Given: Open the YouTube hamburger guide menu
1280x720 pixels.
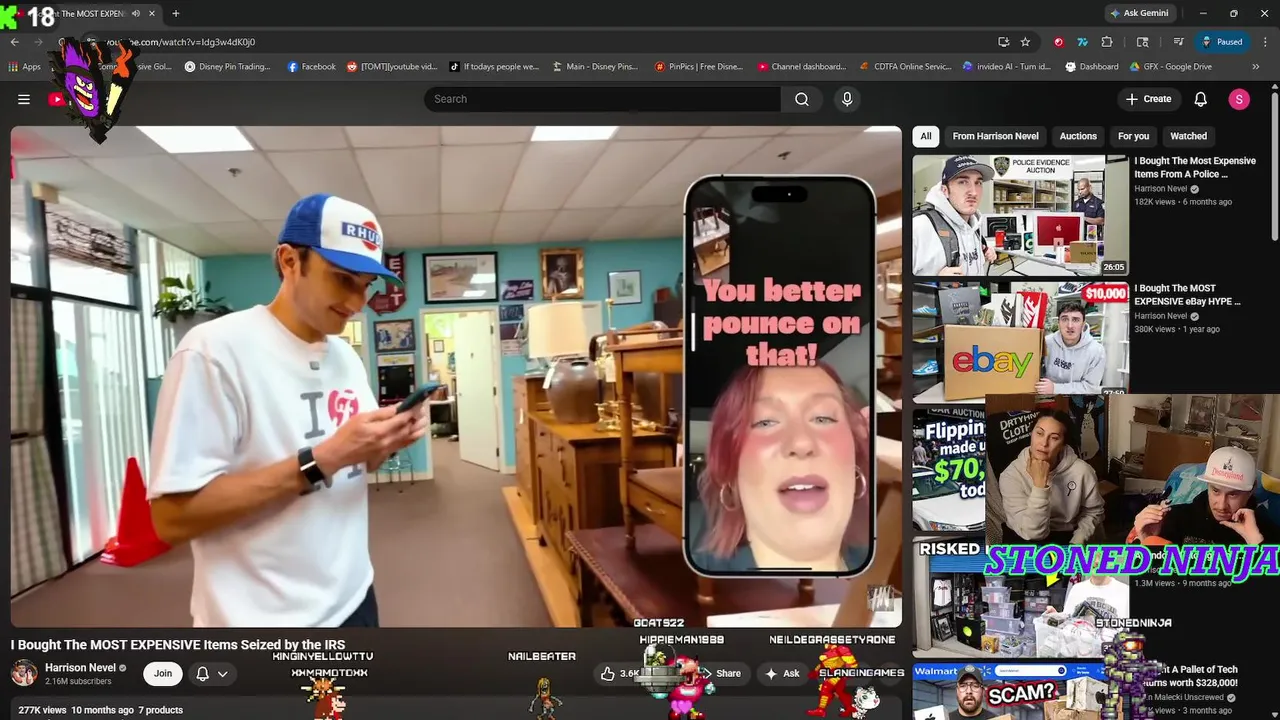Looking at the screenshot, I should pyautogui.click(x=24, y=99).
